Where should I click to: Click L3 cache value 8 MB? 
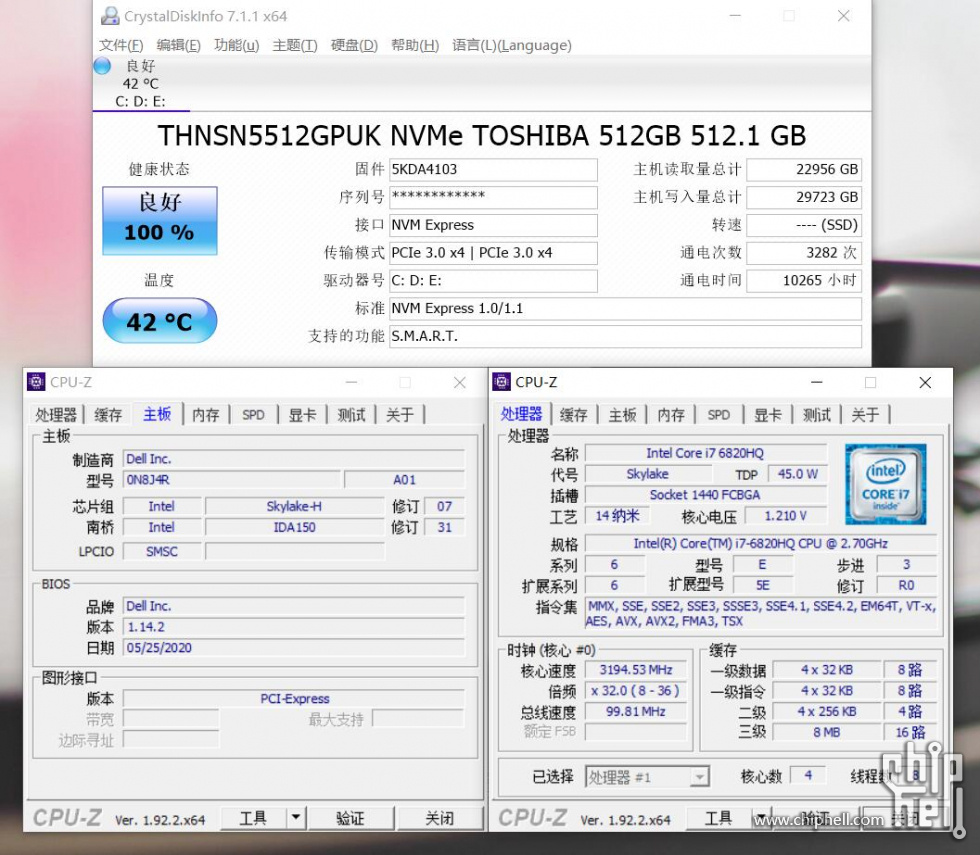[826, 732]
